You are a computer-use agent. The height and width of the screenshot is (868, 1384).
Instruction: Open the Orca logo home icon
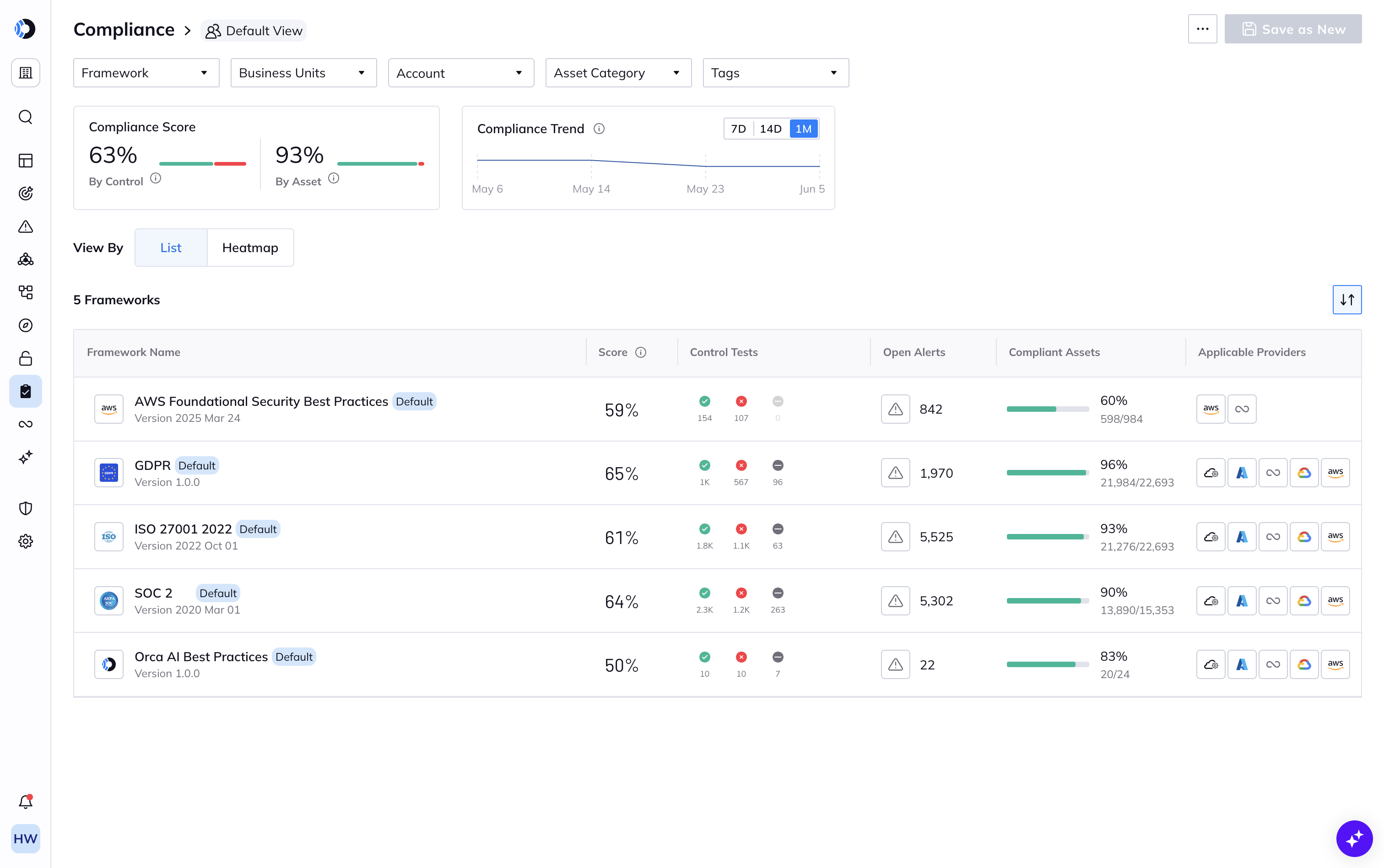(x=25, y=29)
